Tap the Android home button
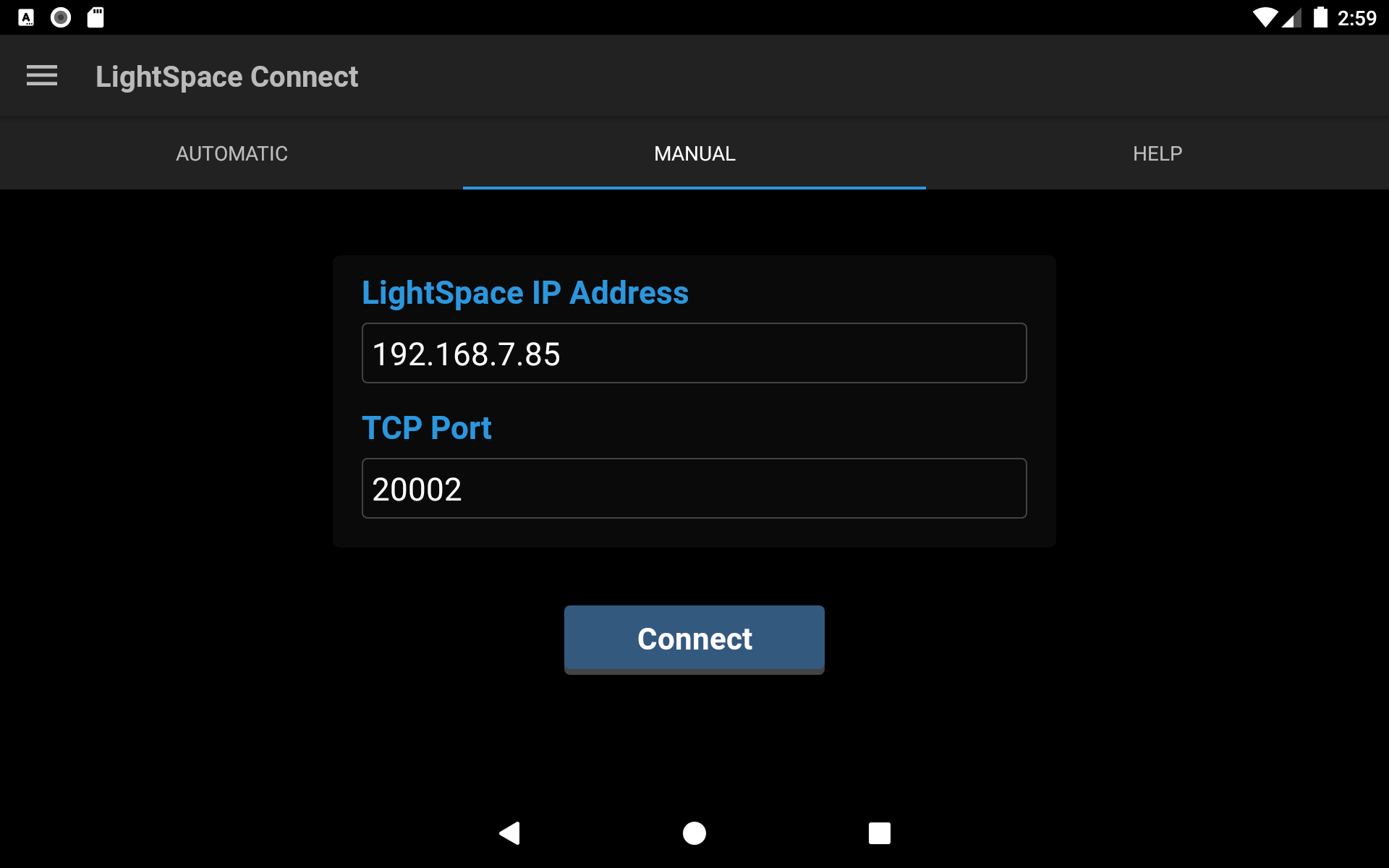This screenshot has height=868, width=1389. pos(694,833)
